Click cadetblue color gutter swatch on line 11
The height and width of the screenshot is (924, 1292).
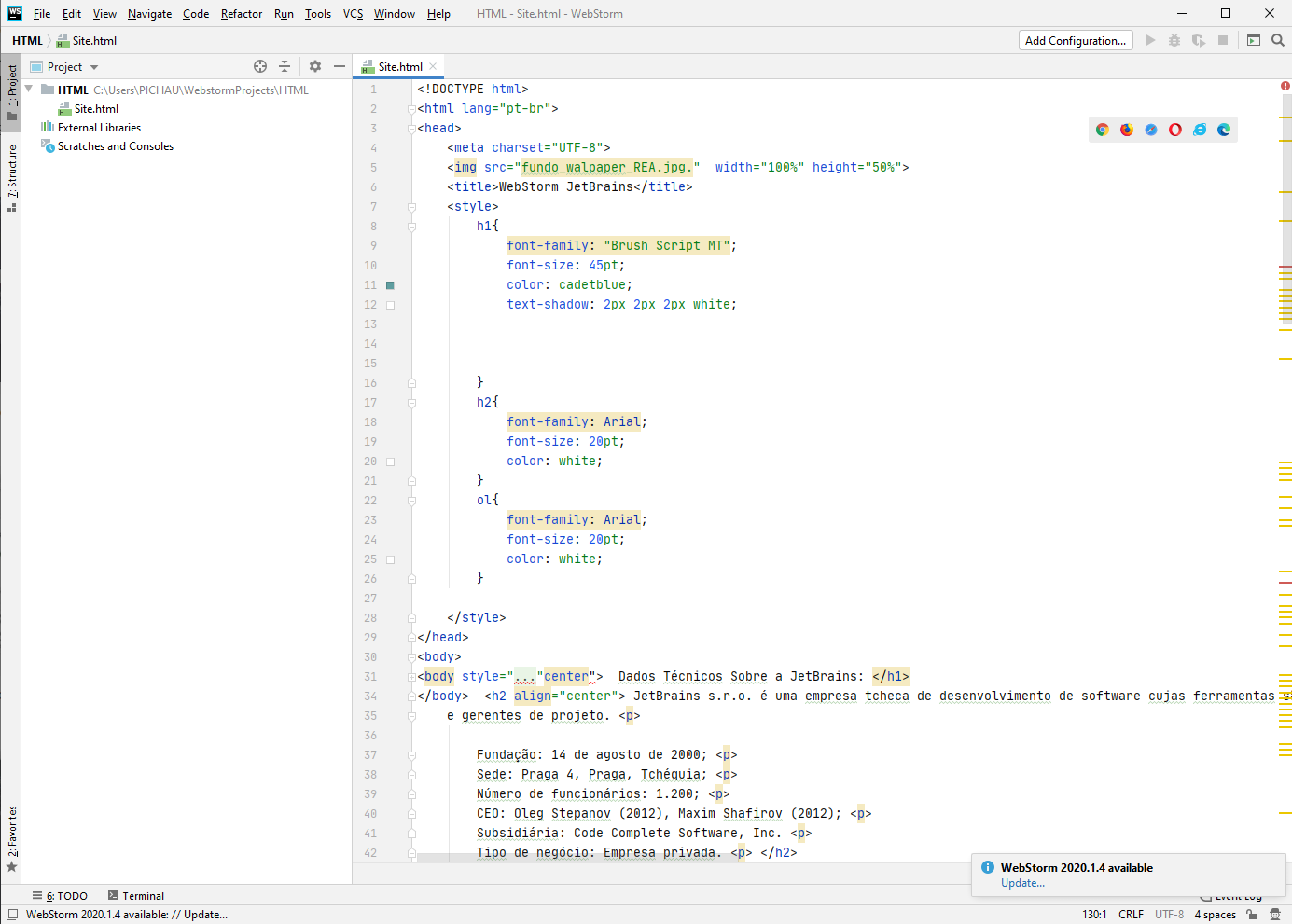(x=390, y=285)
